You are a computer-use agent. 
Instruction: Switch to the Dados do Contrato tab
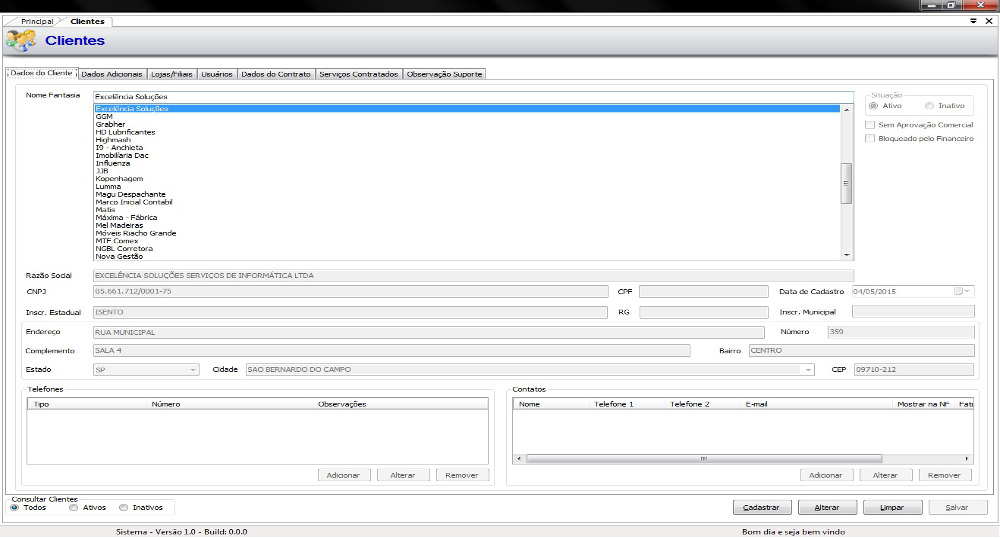tap(276, 74)
